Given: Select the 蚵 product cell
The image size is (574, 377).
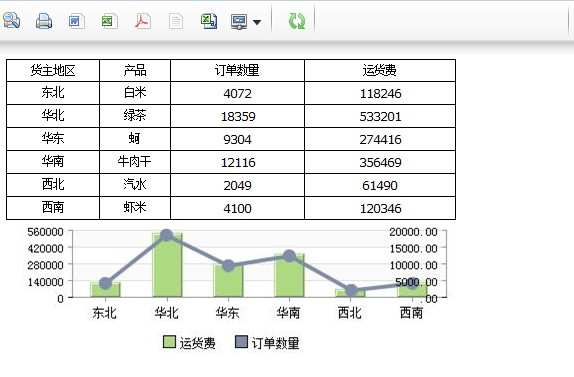Looking at the screenshot, I should (x=135, y=139).
